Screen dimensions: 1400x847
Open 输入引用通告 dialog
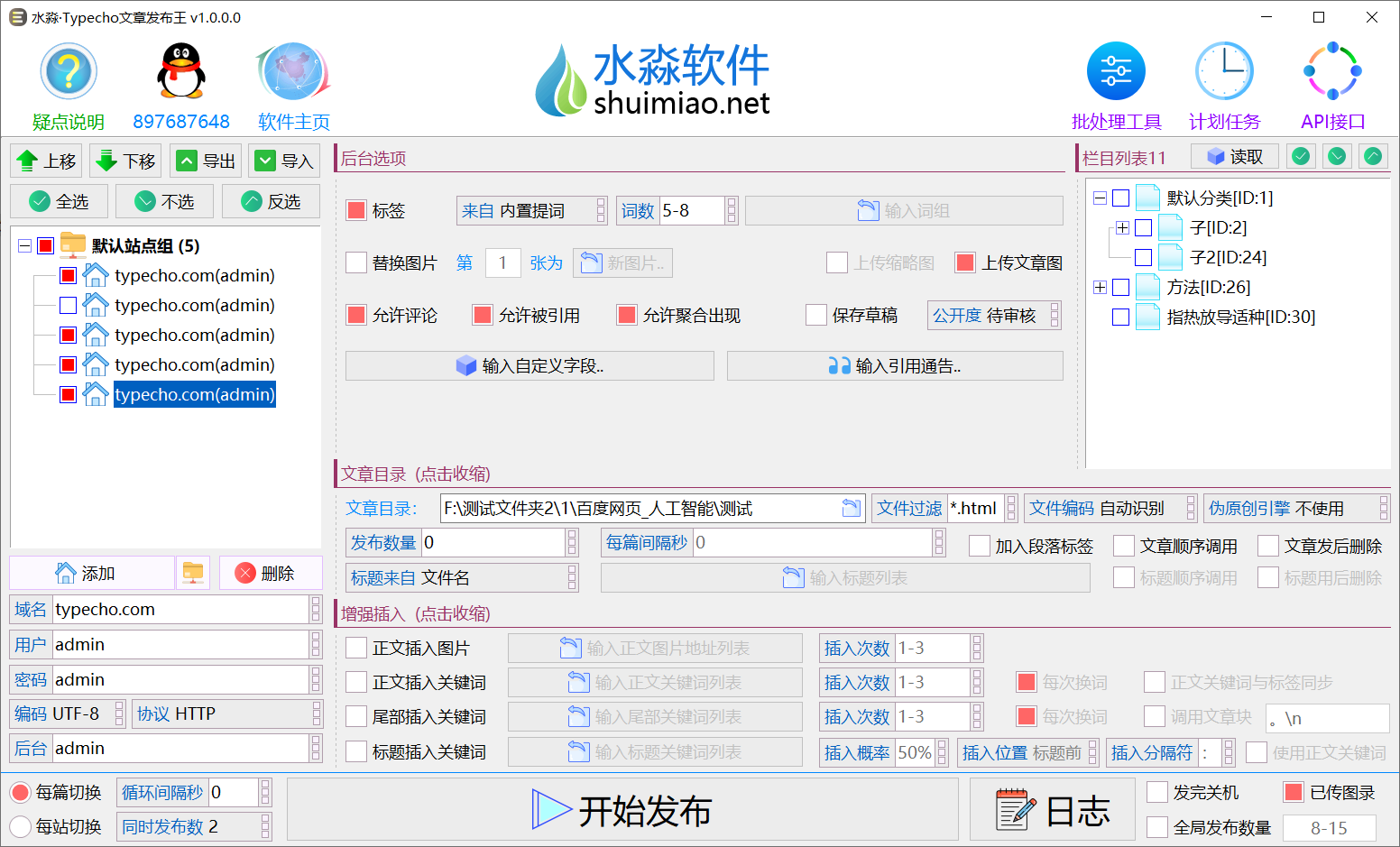895,365
